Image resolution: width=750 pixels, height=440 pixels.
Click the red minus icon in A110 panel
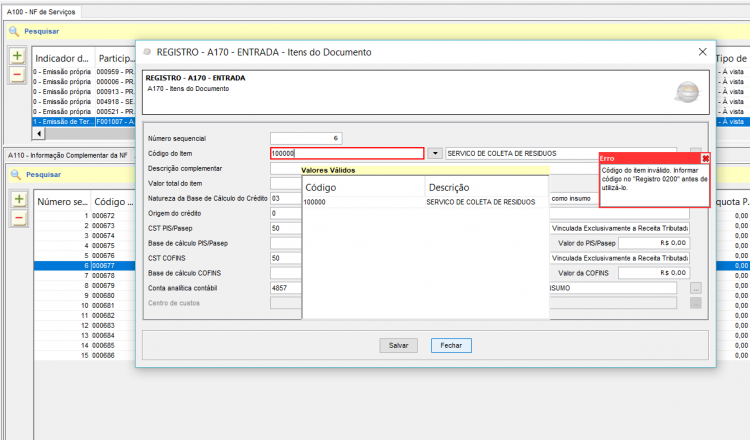19,218
